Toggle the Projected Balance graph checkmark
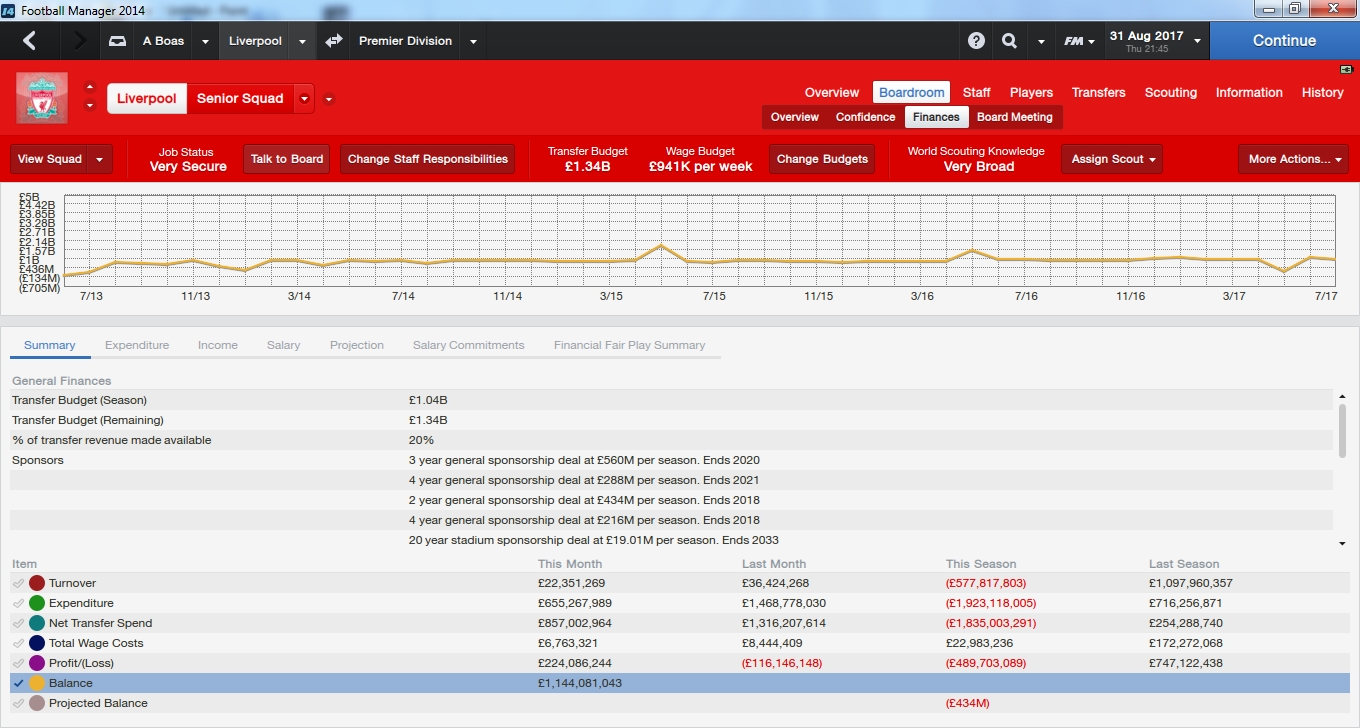This screenshot has height=728, width=1360. pos(18,703)
